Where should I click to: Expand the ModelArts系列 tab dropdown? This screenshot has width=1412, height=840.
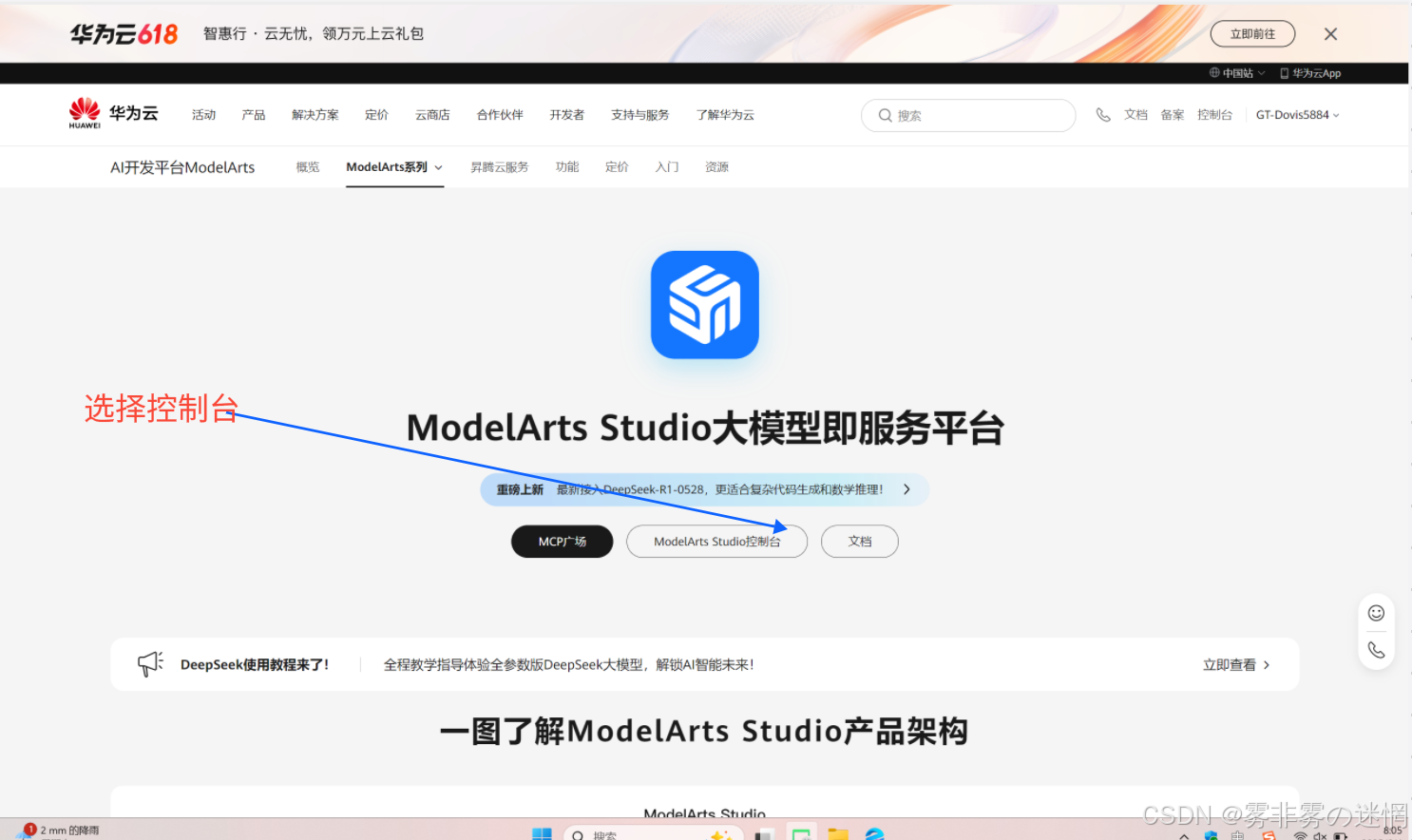(394, 167)
